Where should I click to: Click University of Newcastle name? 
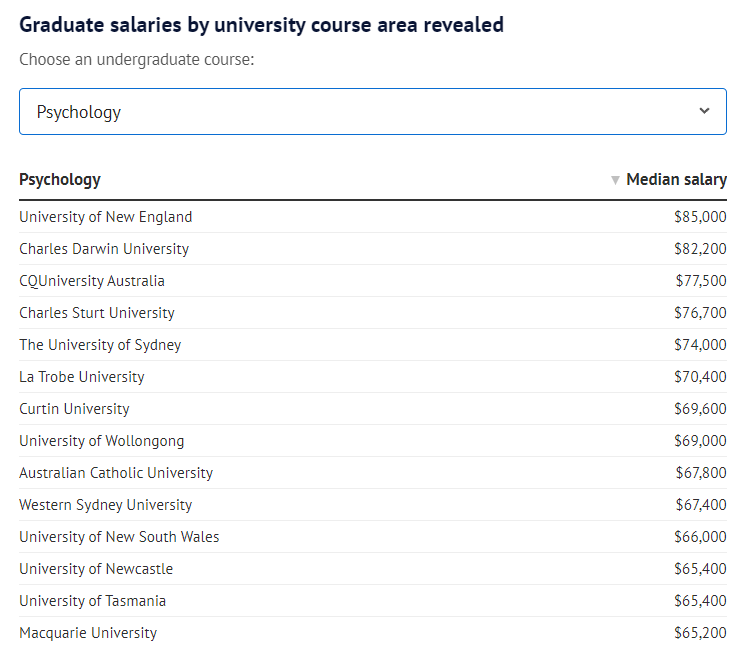click(96, 569)
